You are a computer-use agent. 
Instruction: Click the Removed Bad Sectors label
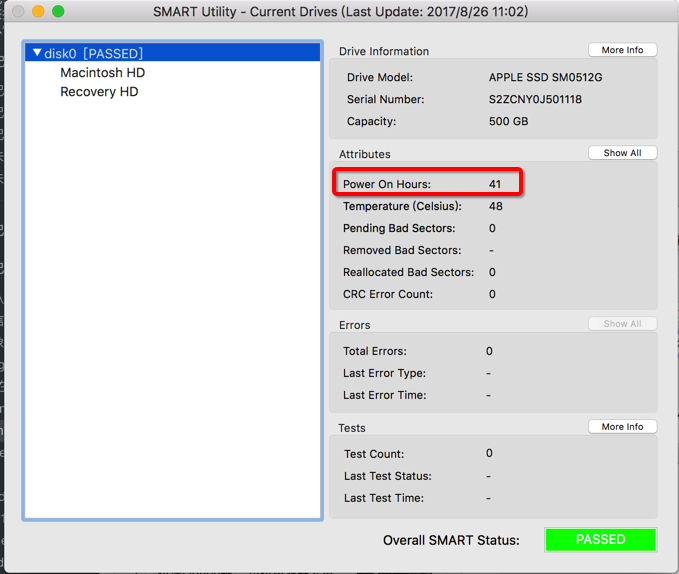(x=402, y=250)
